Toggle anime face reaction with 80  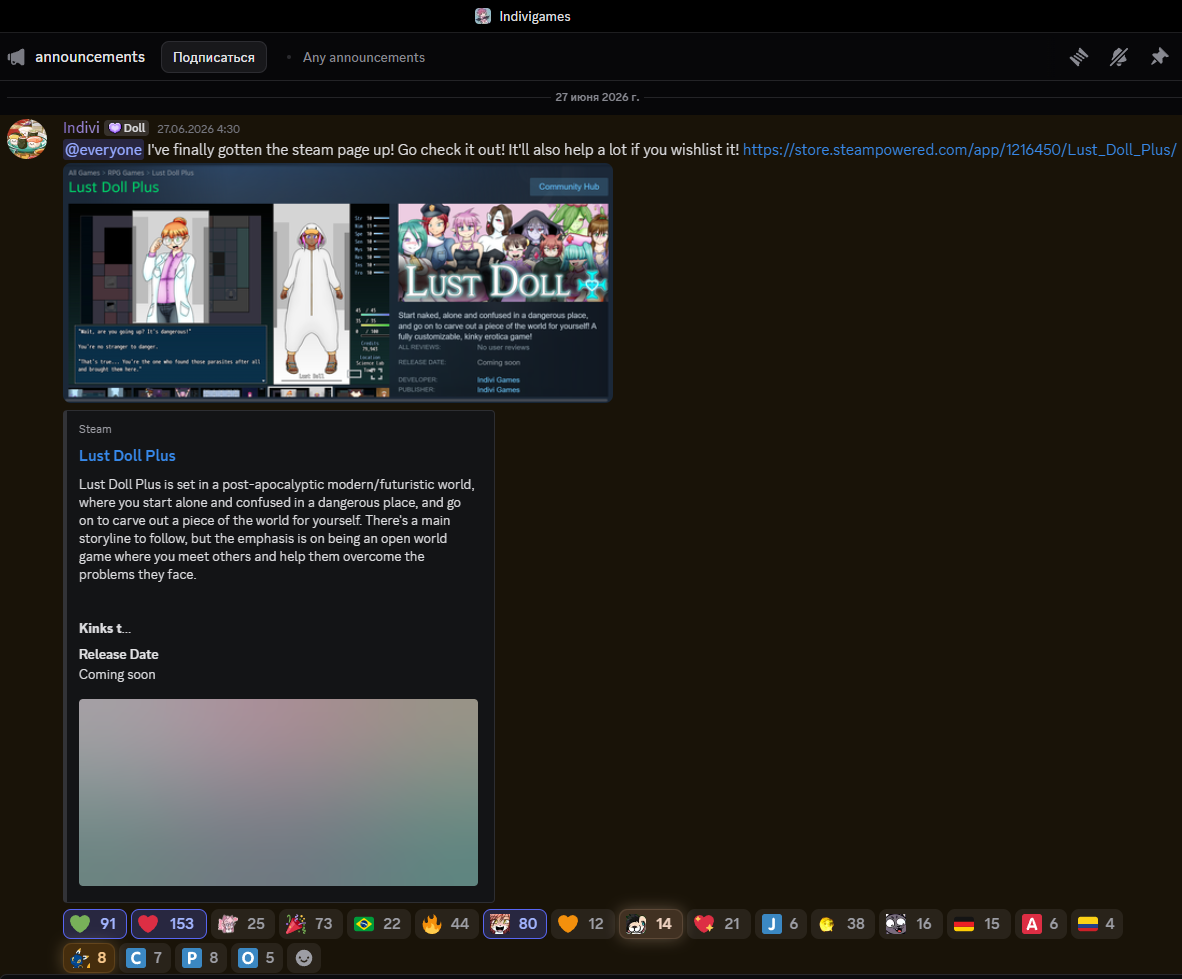click(515, 924)
